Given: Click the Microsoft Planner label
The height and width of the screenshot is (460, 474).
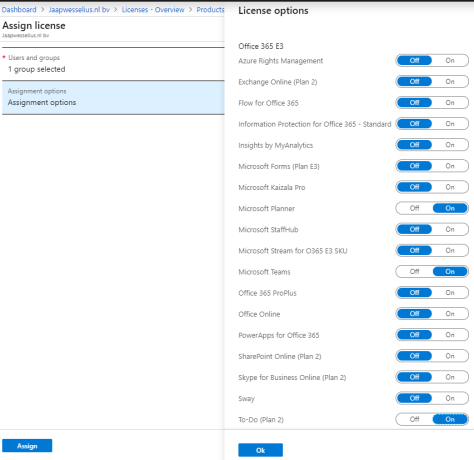Looking at the screenshot, I should (266, 209).
